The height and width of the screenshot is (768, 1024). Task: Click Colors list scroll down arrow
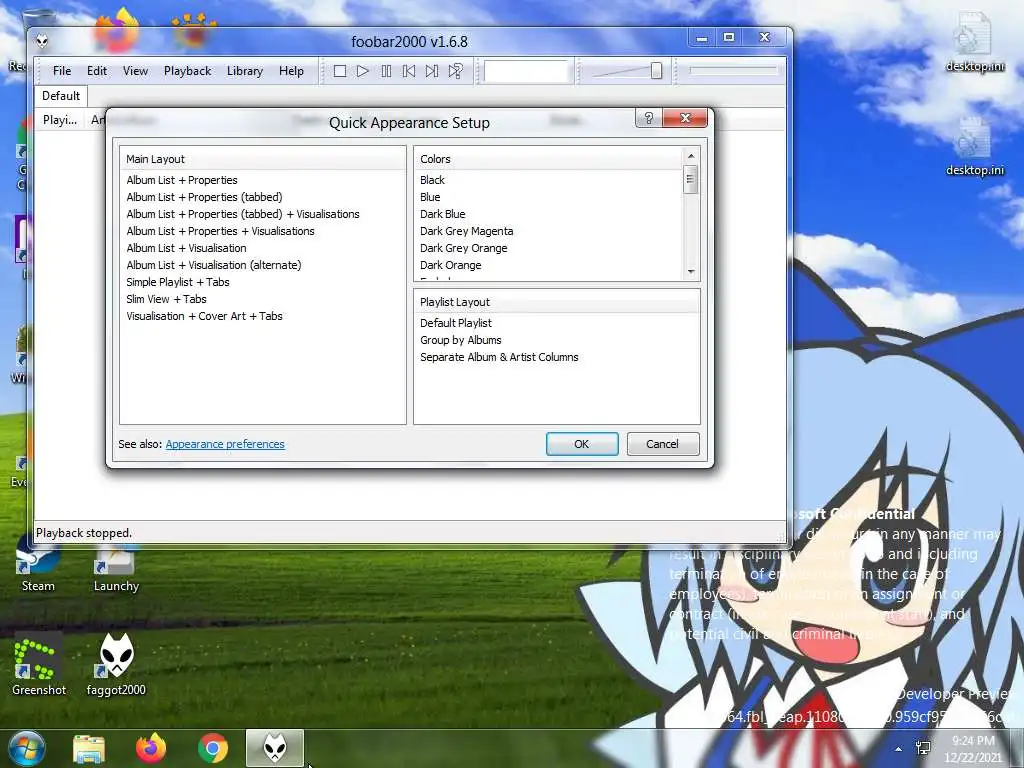(x=691, y=272)
